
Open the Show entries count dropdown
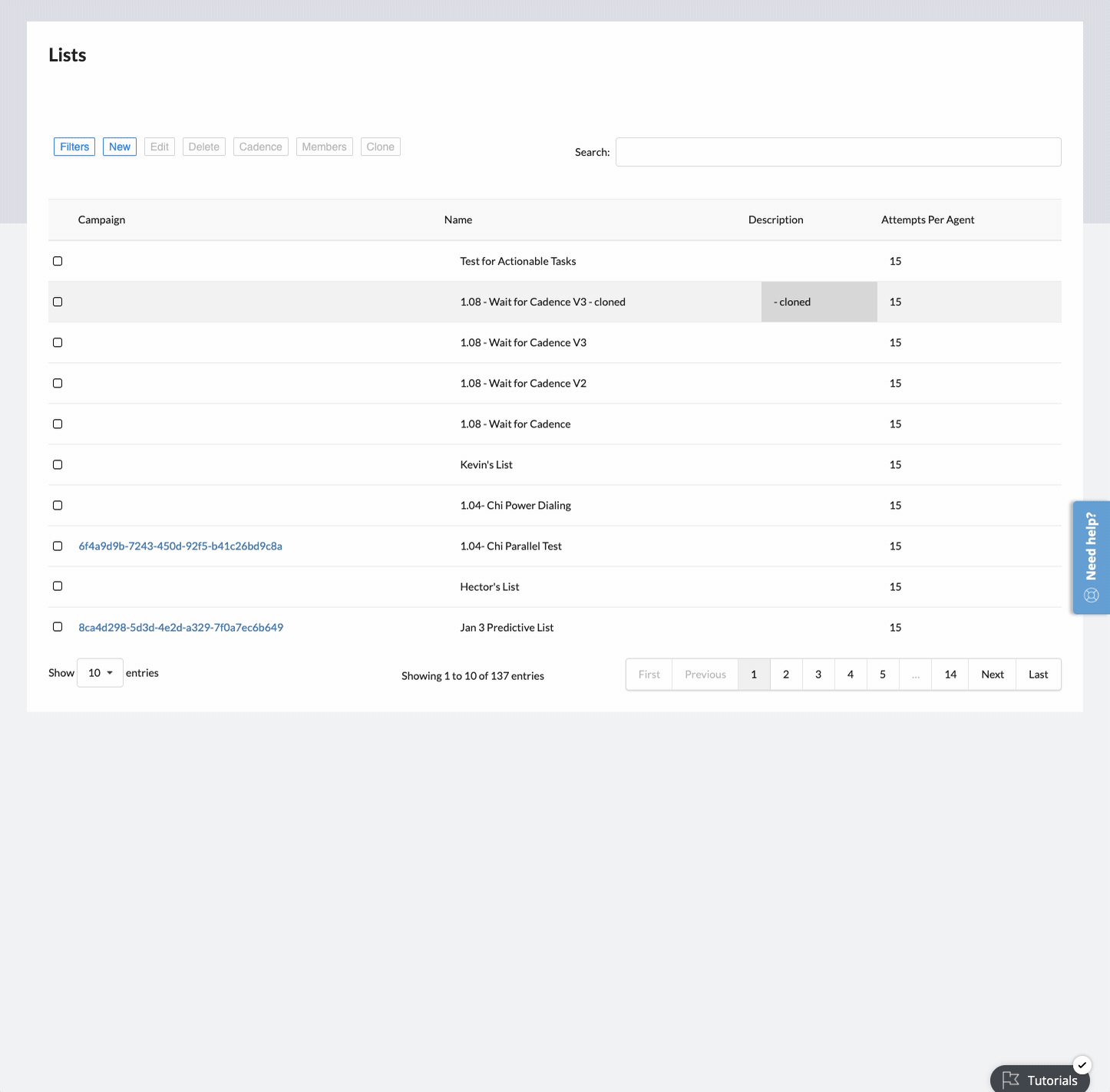[x=100, y=673]
